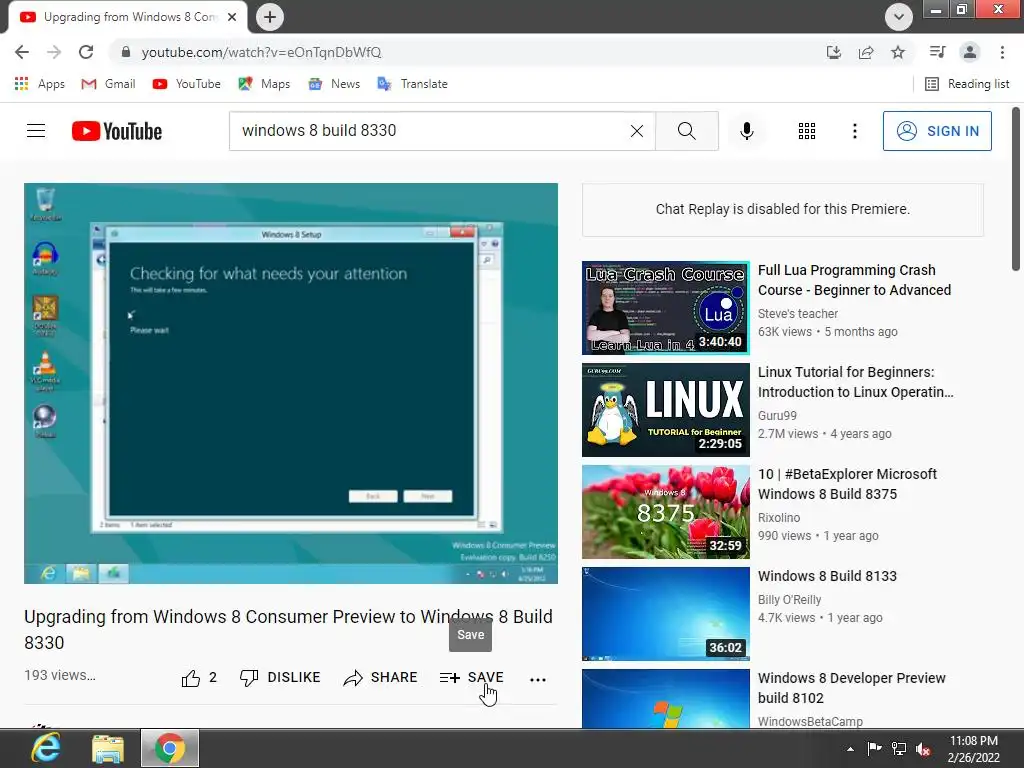
Task: Open 'Windows 8 Build 8133' title link
Action: pos(827,576)
